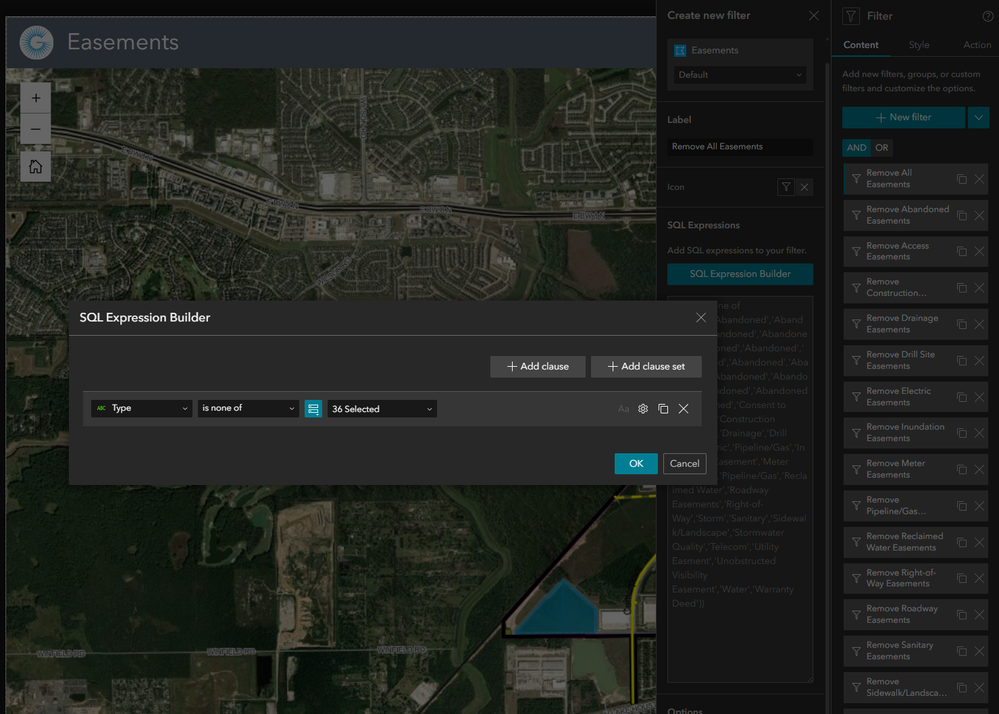Image resolution: width=999 pixels, height=714 pixels.
Task: Open the 'is none of' operator dropdown
Action: pyautogui.click(x=248, y=408)
